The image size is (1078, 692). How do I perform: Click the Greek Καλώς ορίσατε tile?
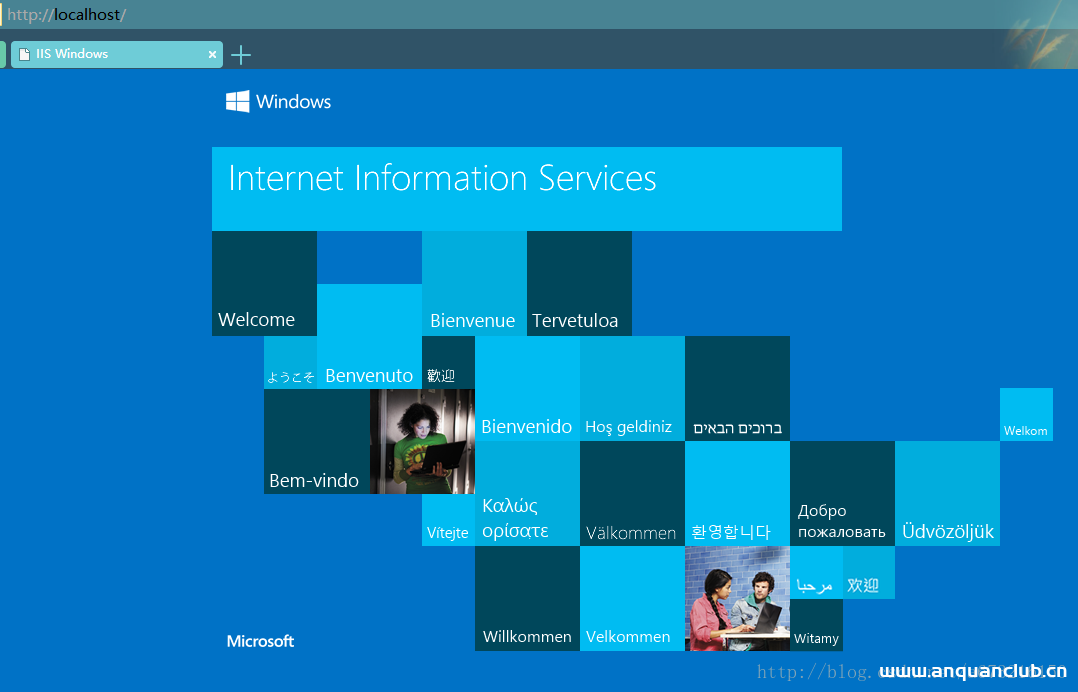527,493
